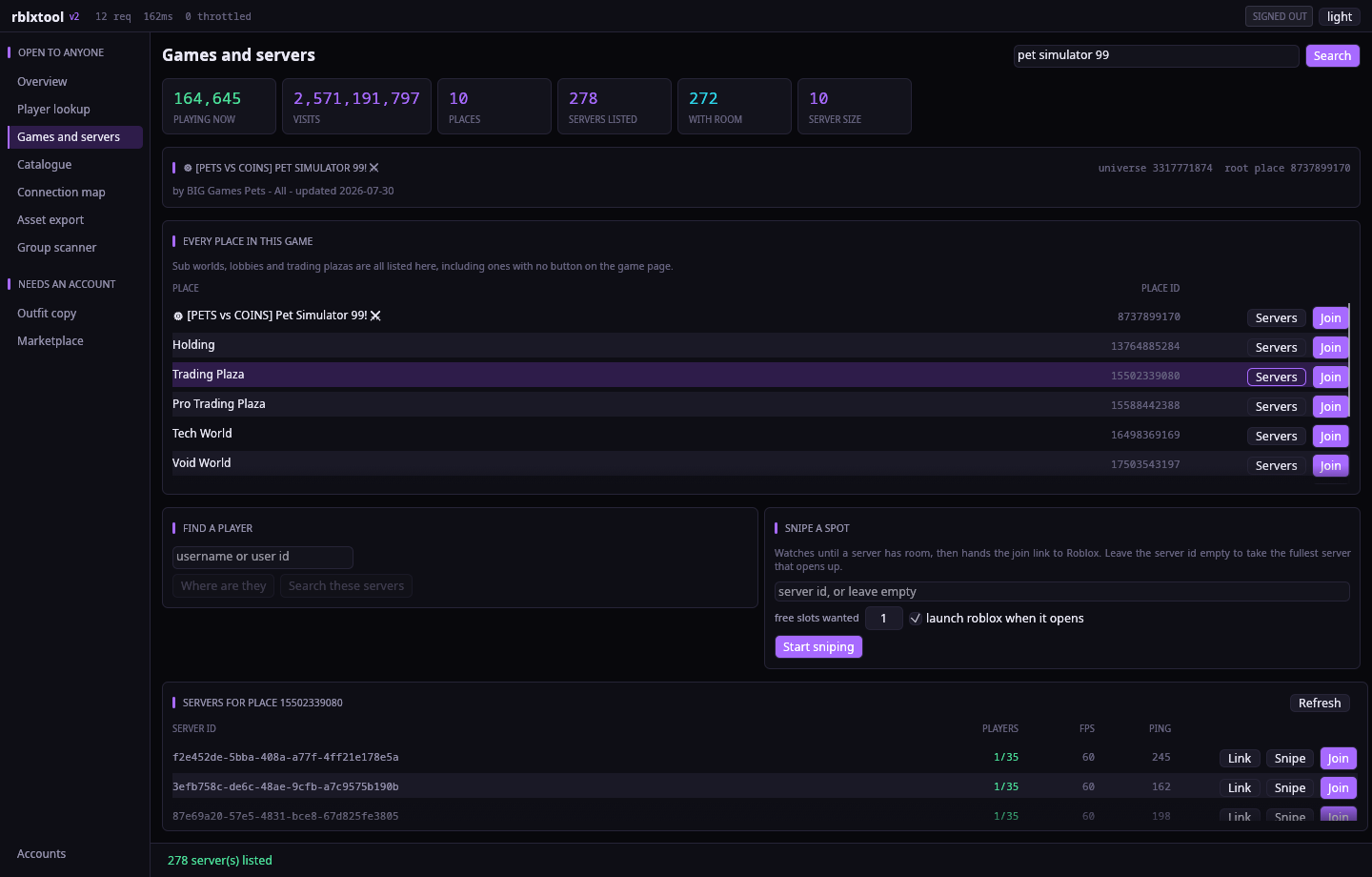Join the Pet Simulator 99 root place
The image size is (1372, 877).
coord(1330,318)
